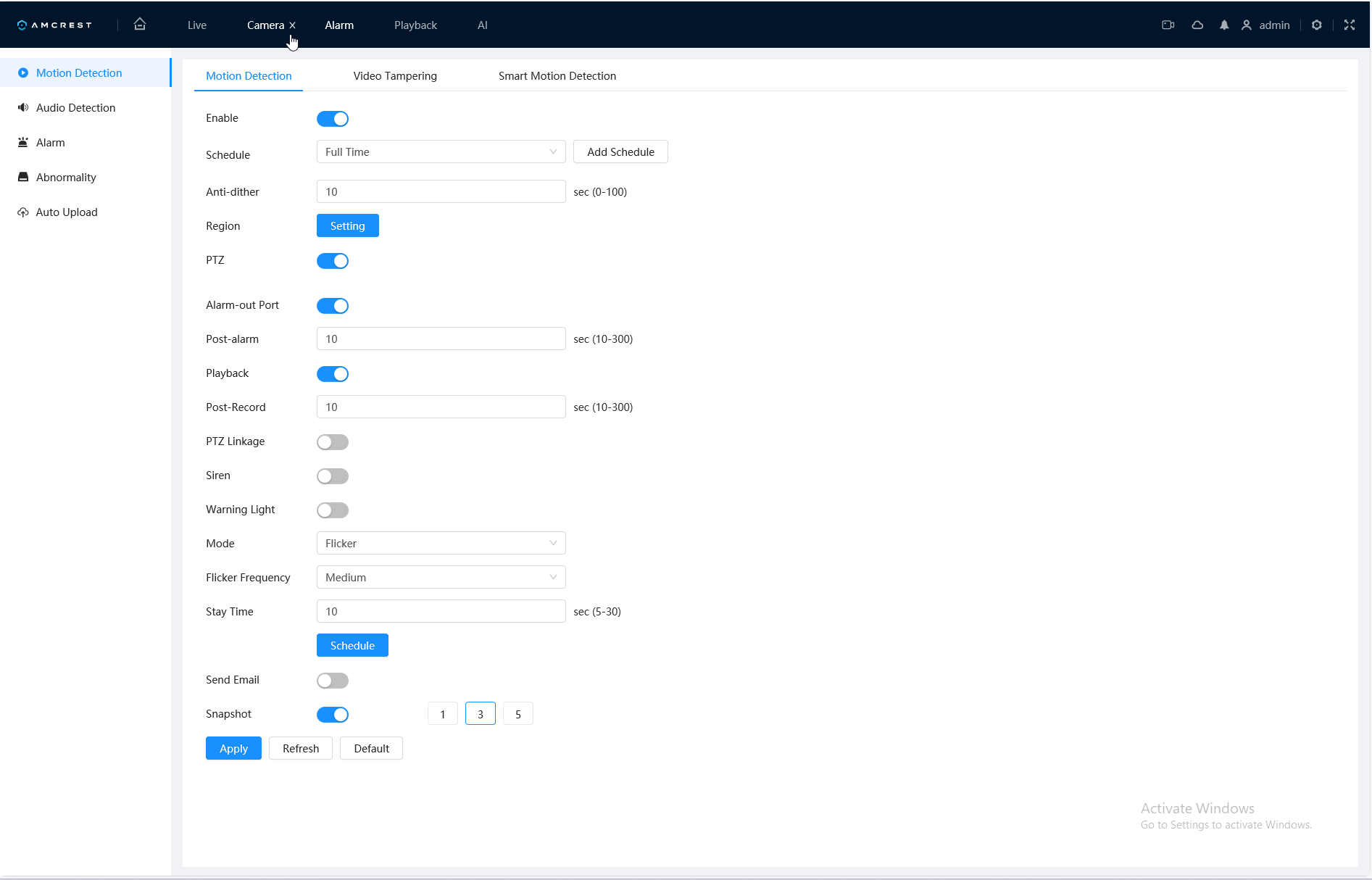Click the admin username
1372x880 pixels.
coord(1274,25)
